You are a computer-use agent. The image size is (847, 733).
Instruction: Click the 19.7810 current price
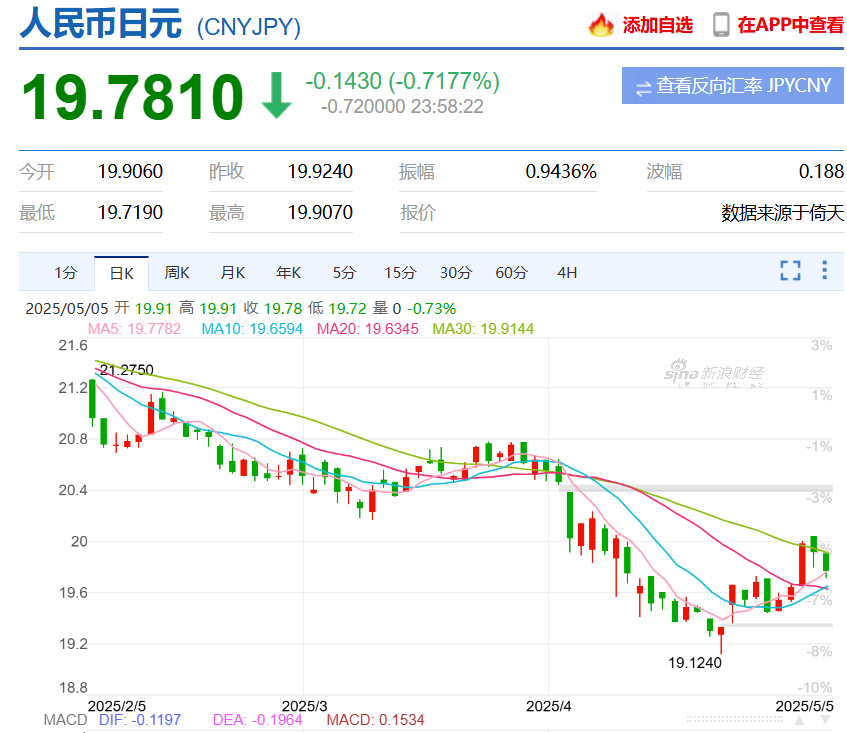[x=132, y=97]
